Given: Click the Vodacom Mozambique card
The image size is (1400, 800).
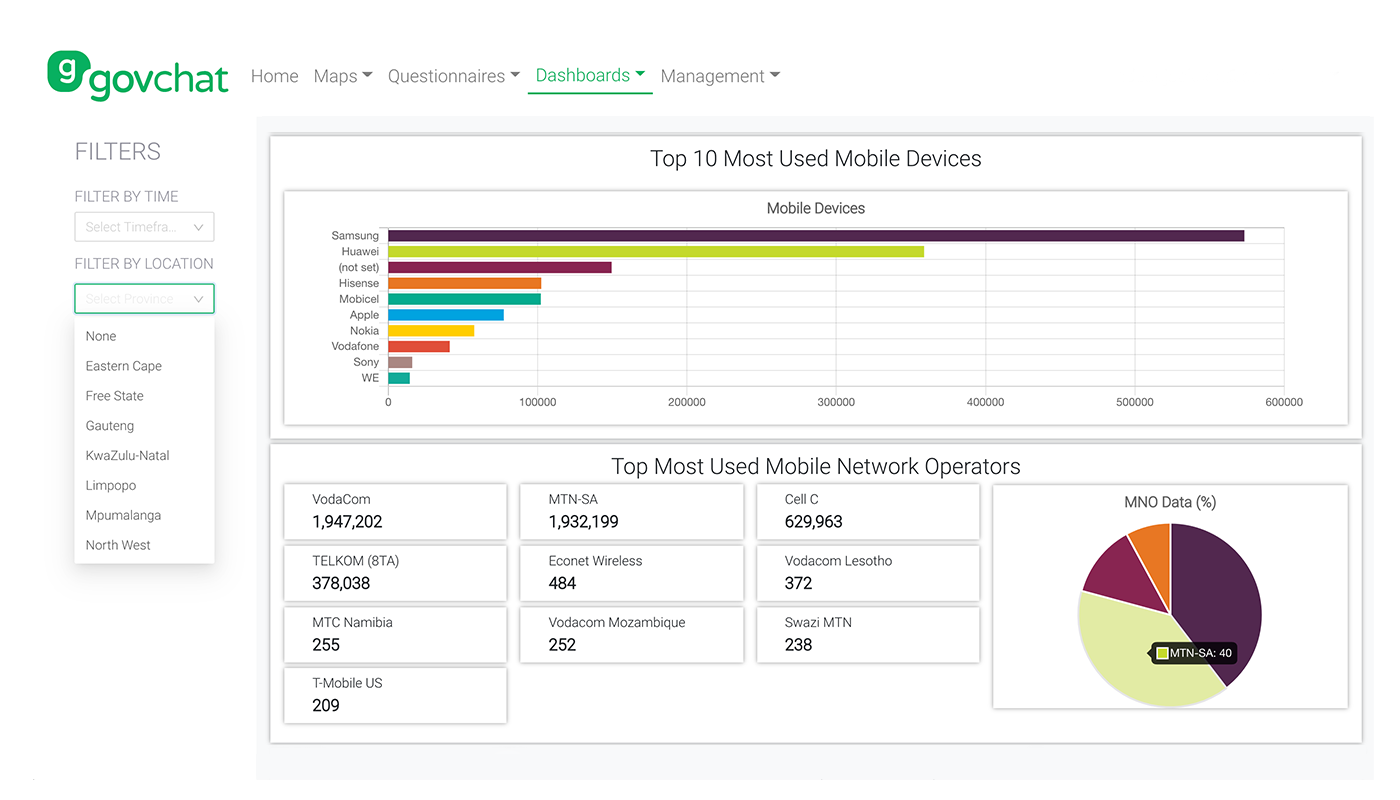Looking at the screenshot, I should (631, 634).
